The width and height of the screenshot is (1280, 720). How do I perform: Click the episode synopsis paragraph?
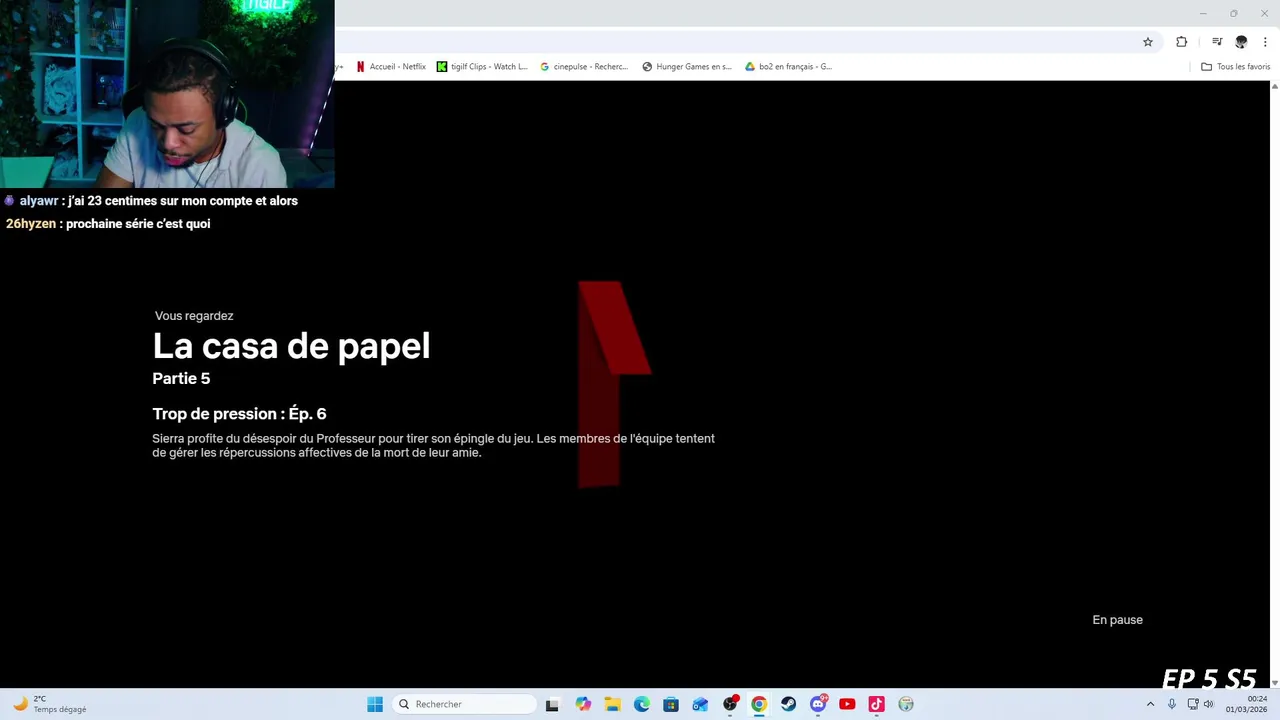433,446
